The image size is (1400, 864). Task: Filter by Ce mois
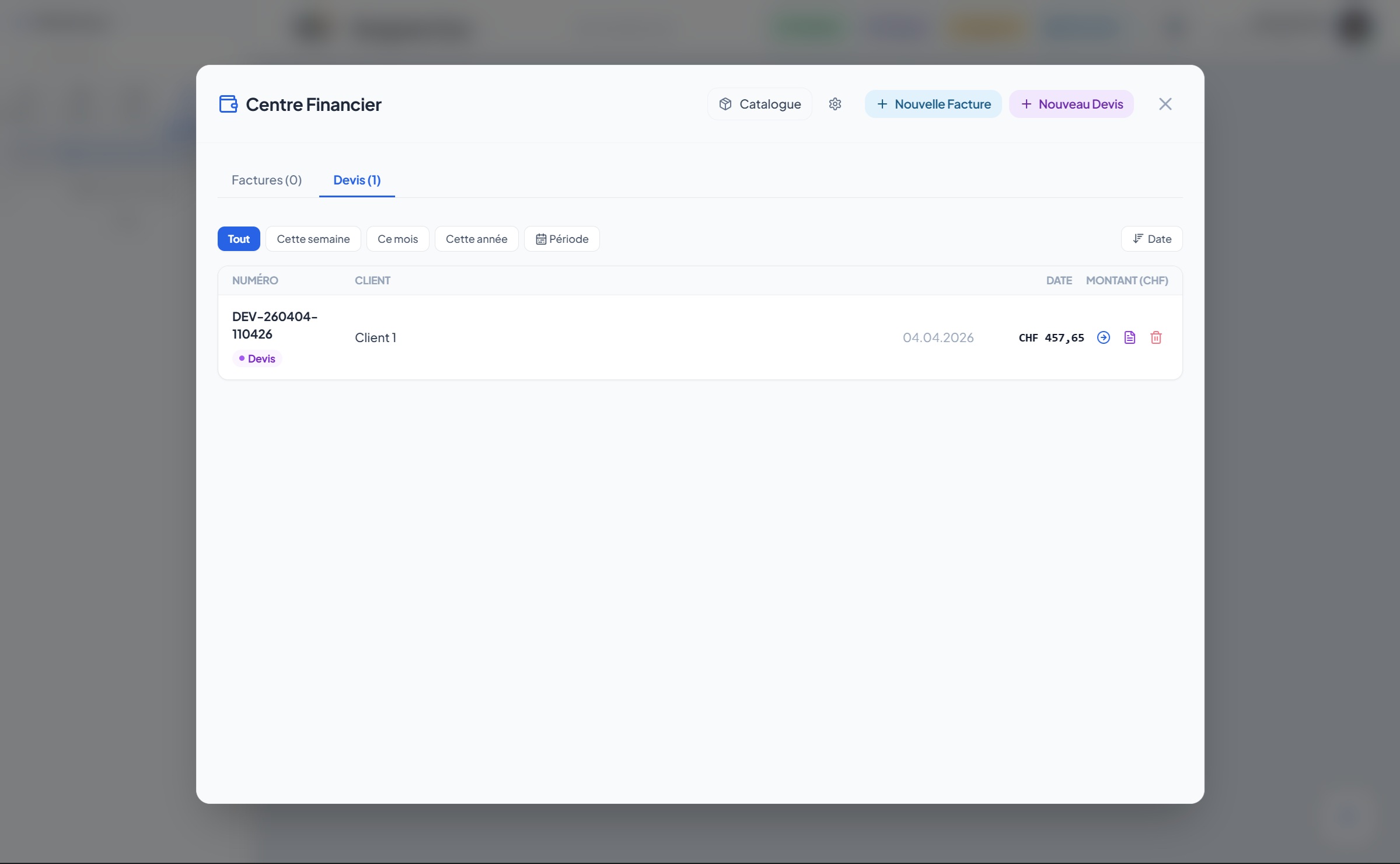pyautogui.click(x=397, y=239)
